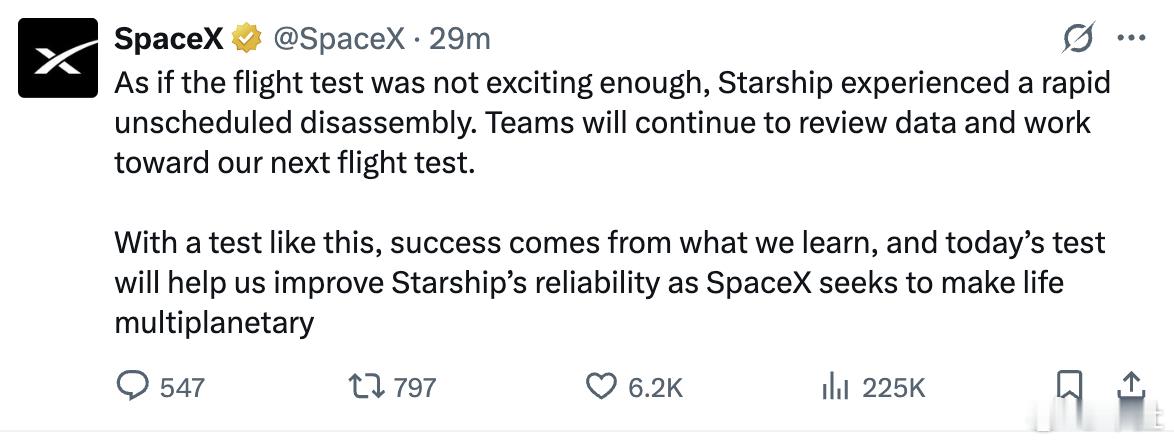Click the paragraph starting "With a test like this"
The width and height of the screenshot is (1174, 444).
[x=610, y=283]
